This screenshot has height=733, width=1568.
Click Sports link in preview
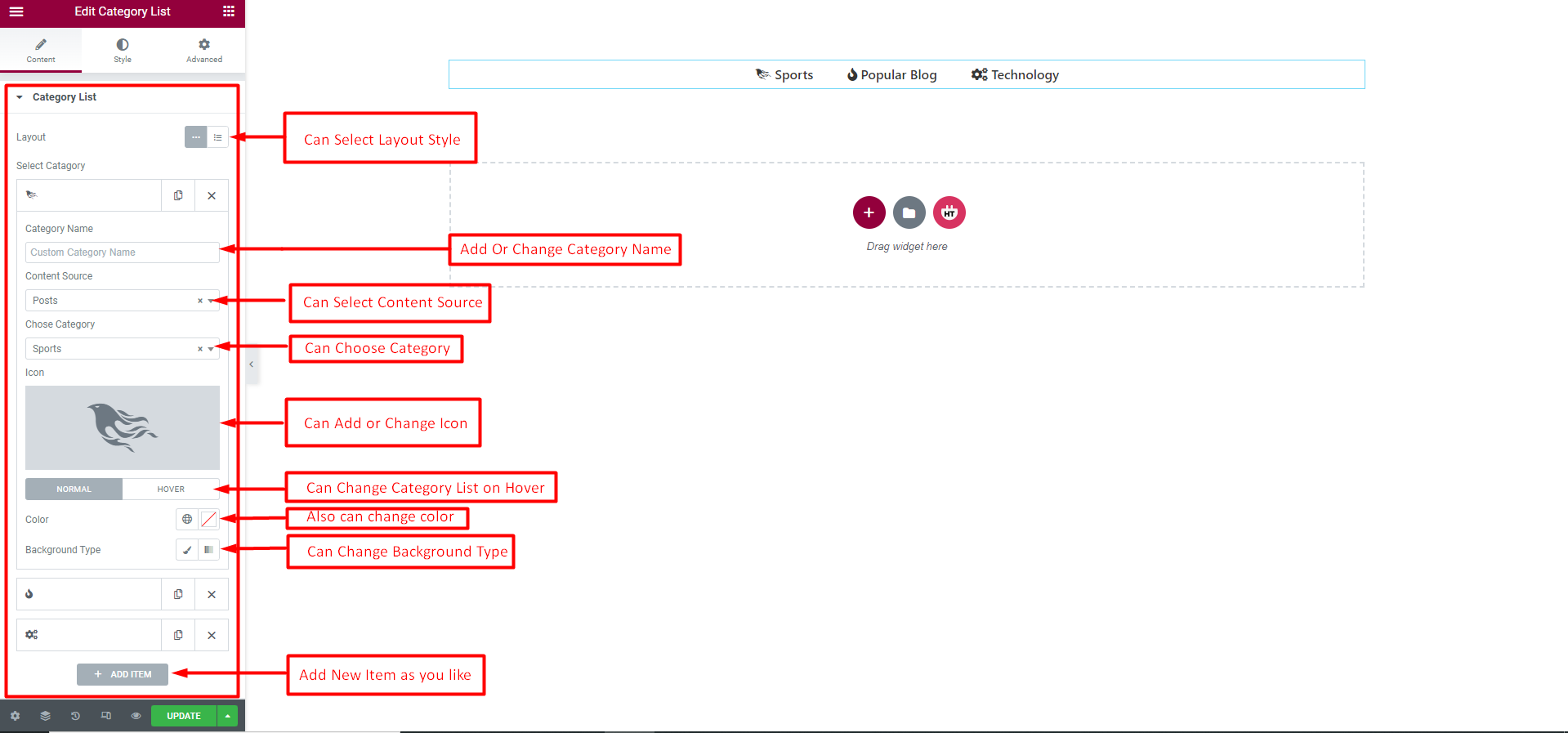pyautogui.click(x=784, y=74)
